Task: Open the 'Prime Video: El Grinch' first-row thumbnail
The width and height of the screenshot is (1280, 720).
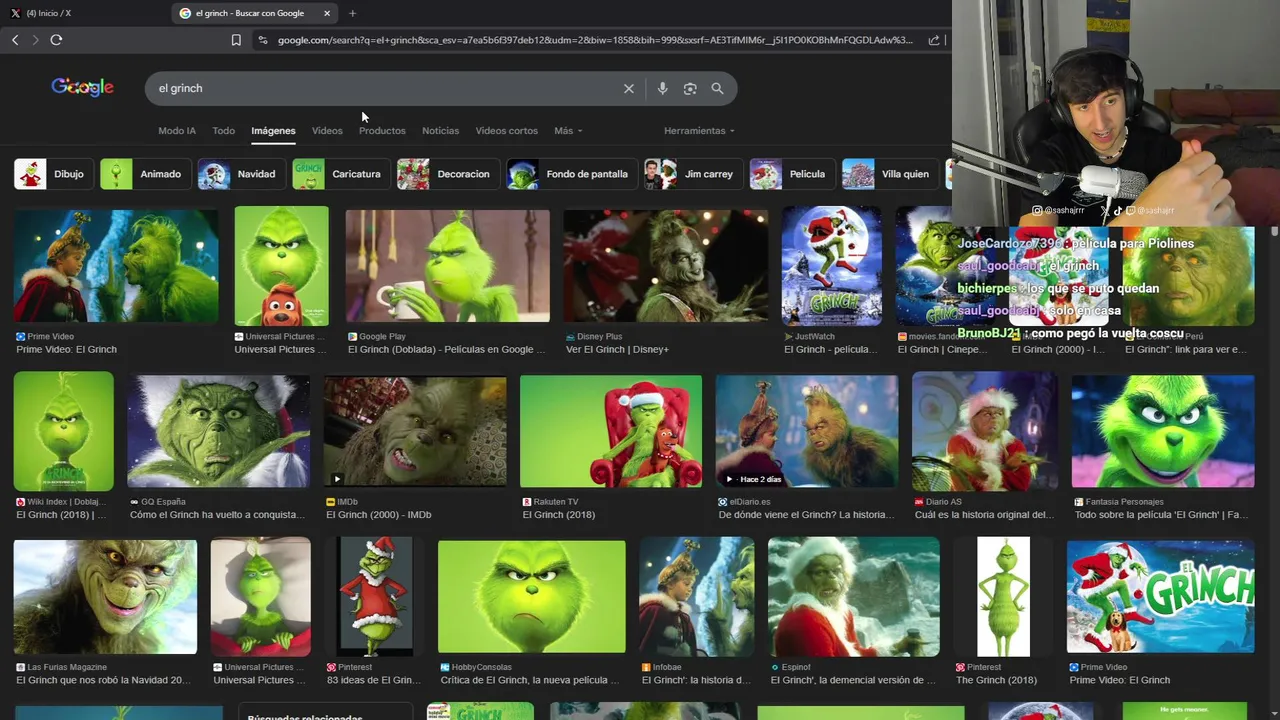Action: (116, 266)
